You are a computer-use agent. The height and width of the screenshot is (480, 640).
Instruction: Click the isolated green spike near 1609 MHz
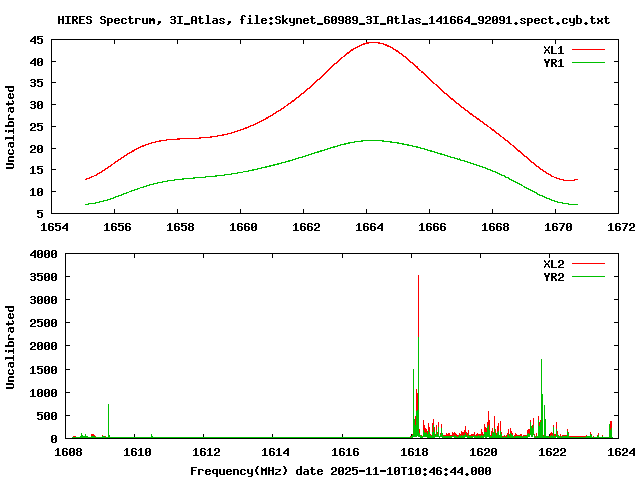click(x=108, y=405)
